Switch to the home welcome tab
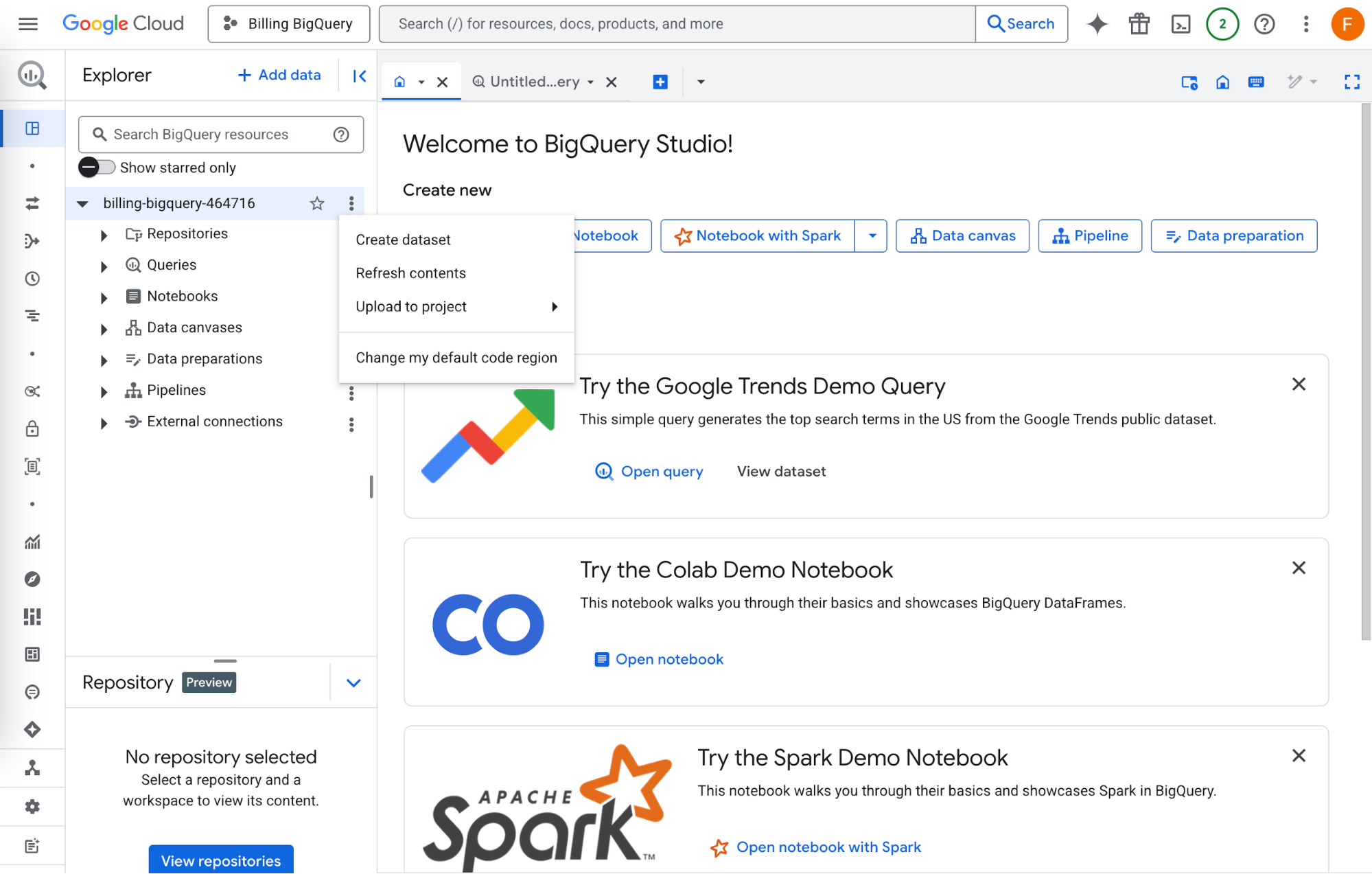This screenshot has height=874, width=1372. (x=399, y=82)
